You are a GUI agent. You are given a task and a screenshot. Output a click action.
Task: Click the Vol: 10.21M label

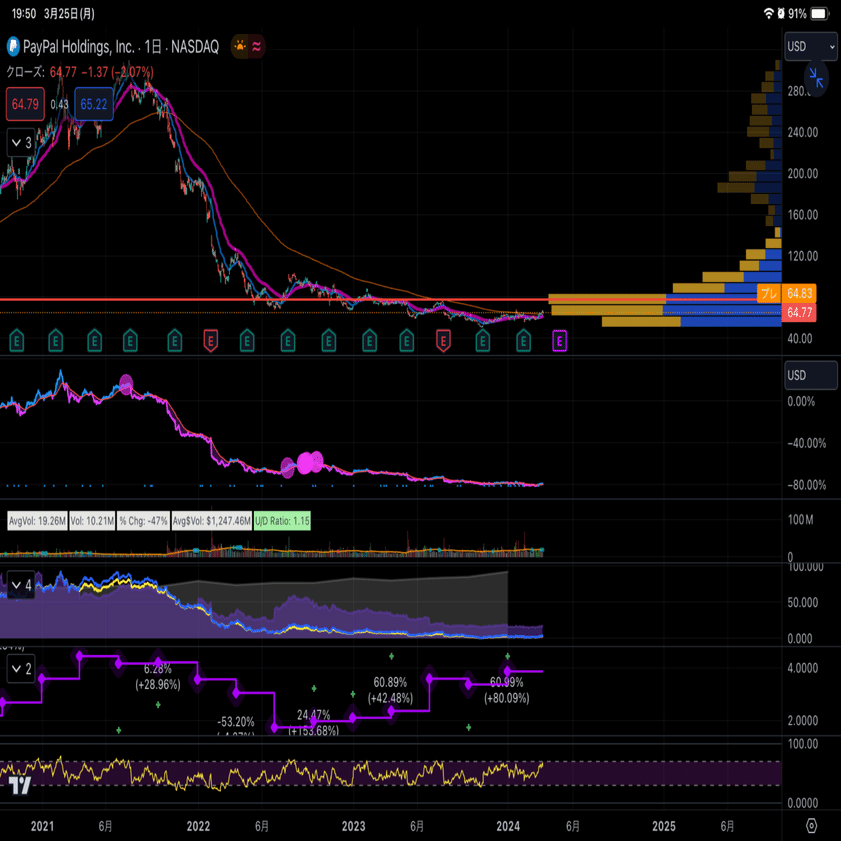coord(92,521)
